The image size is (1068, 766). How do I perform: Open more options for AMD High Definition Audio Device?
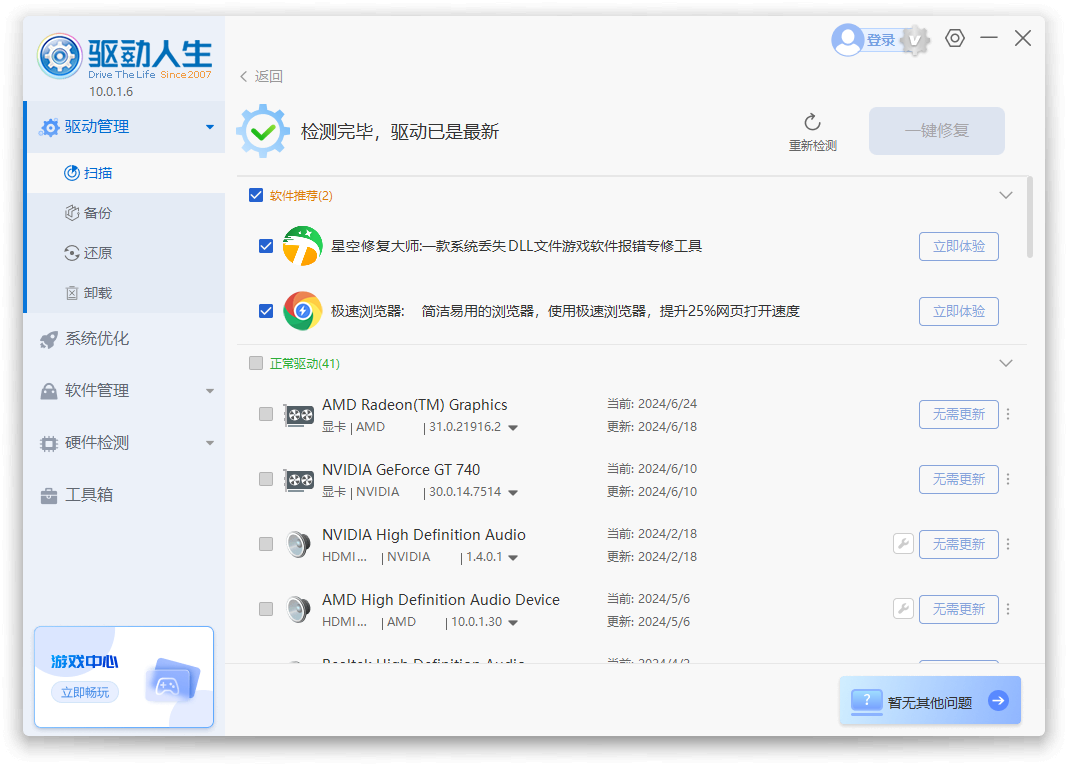coord(1008,609)
